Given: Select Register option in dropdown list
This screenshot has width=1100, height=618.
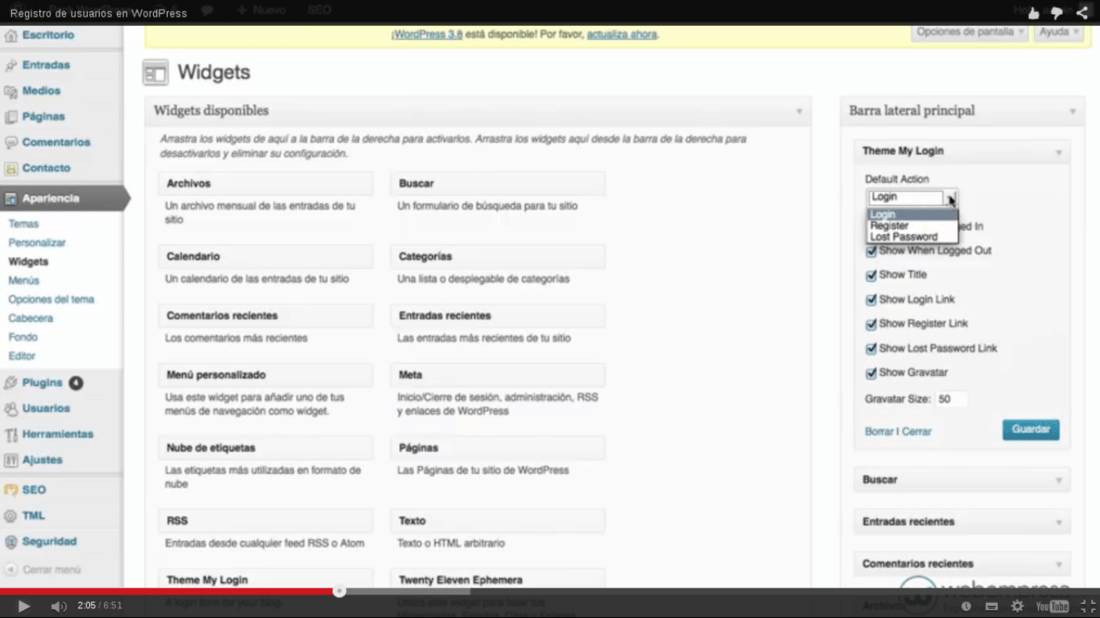Looking at the screenshot, I should (912, 226).
